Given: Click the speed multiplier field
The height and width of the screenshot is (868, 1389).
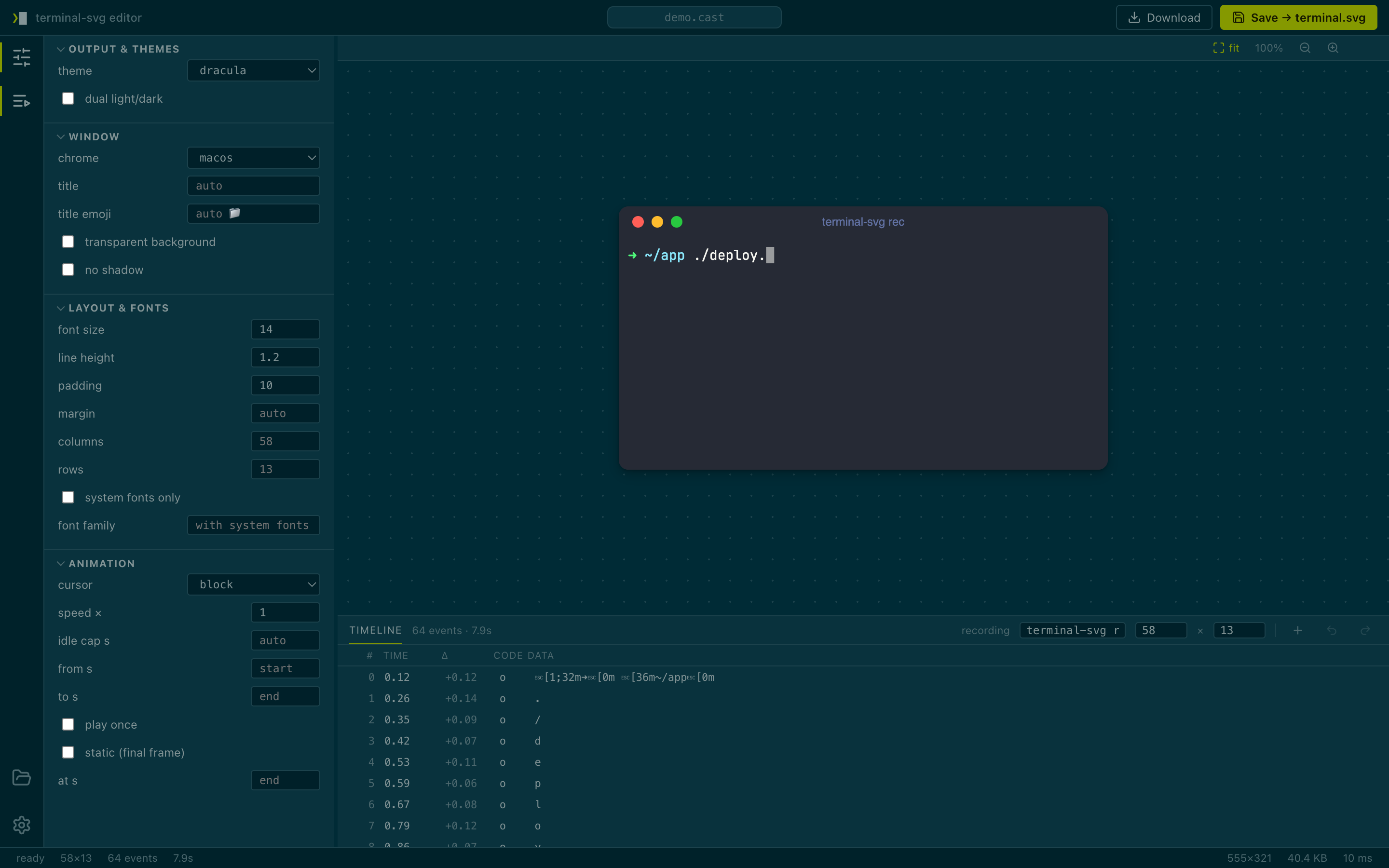Looking at the screenshot, I should 285,612.
